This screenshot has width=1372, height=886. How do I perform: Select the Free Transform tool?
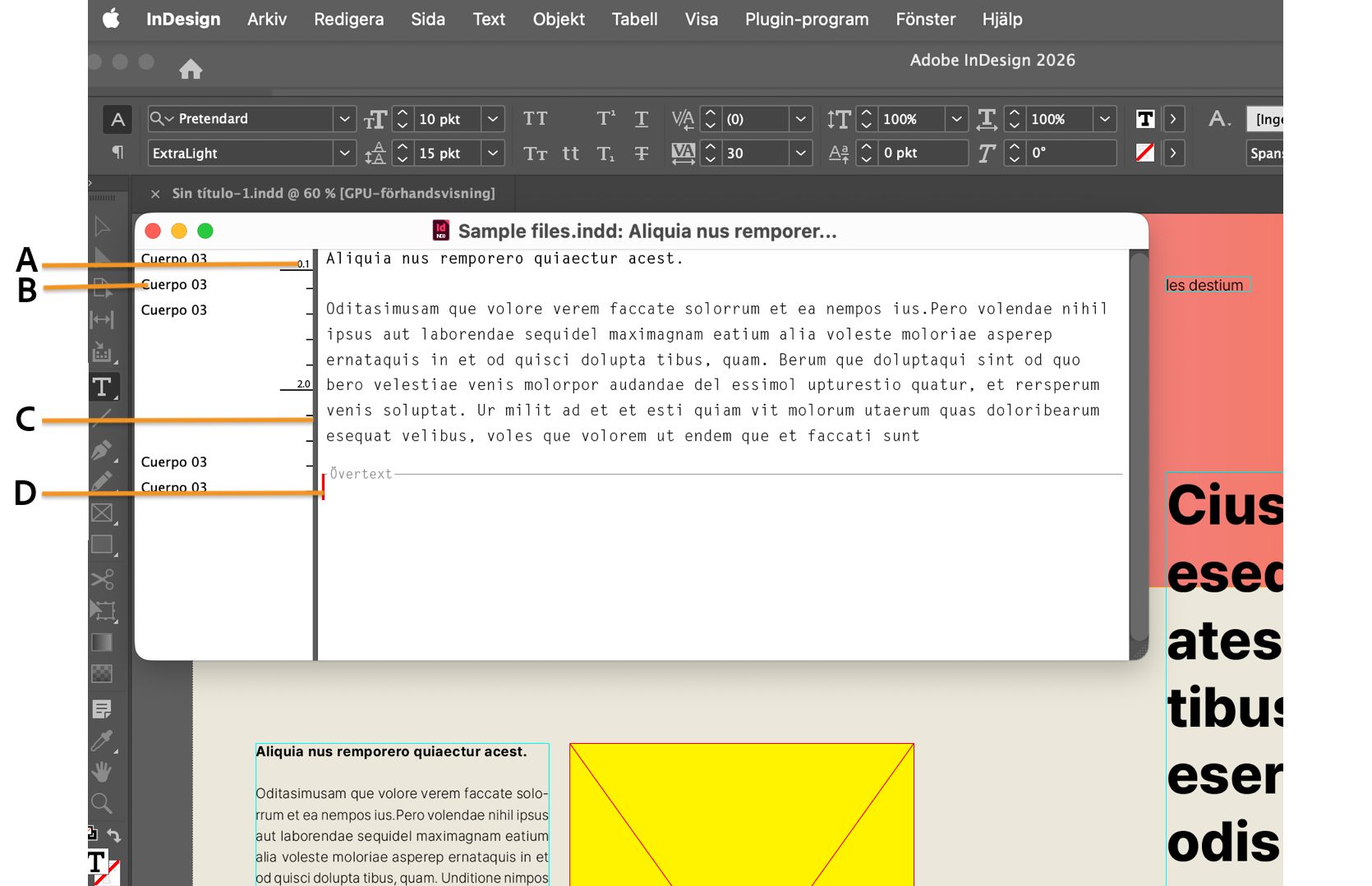coord(102,610)
